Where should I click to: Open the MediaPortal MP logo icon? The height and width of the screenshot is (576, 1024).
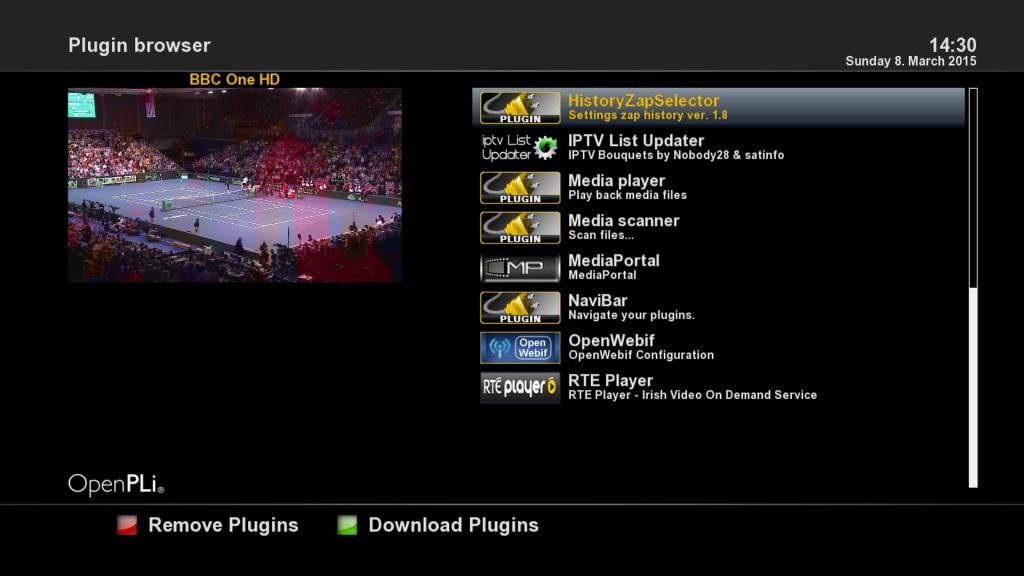[520, 268]
